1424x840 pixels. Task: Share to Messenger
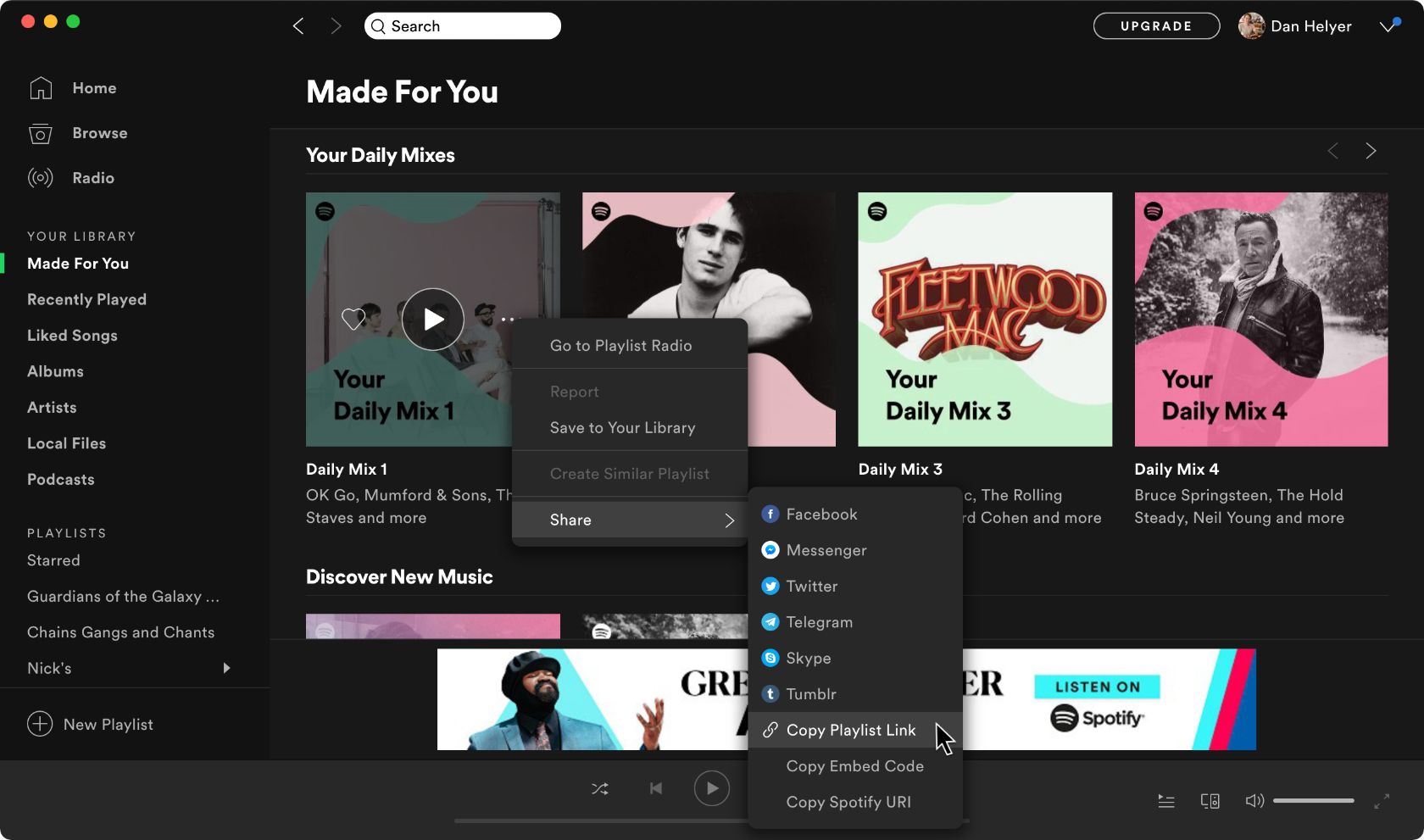[x=855, y=550]
